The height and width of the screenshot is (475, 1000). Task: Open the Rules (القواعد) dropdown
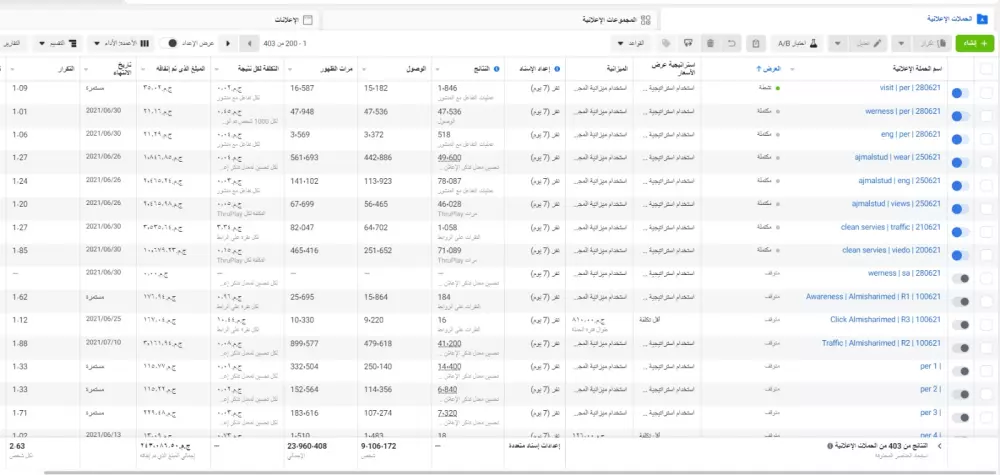point(631,43)
